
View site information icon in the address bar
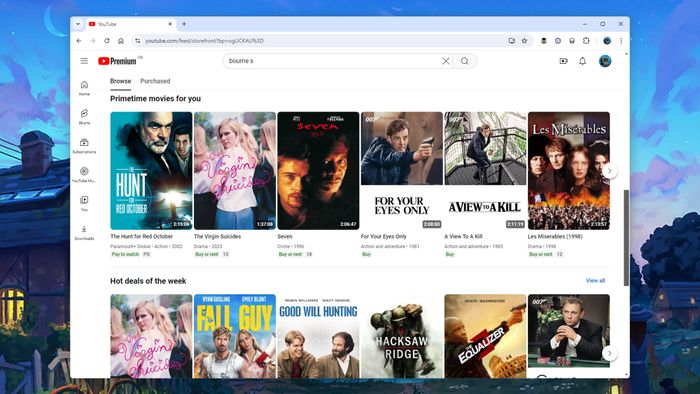click(x=138, y=41)
